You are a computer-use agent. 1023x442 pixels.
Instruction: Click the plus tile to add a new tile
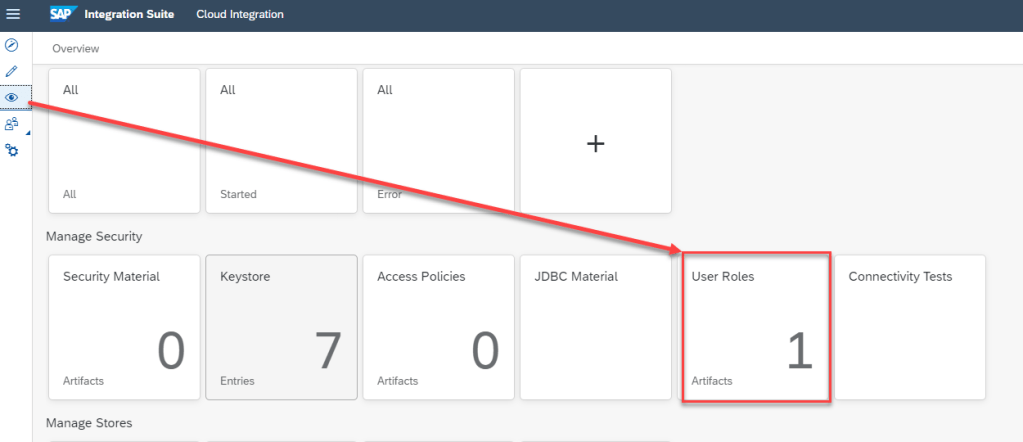[595, 141]
